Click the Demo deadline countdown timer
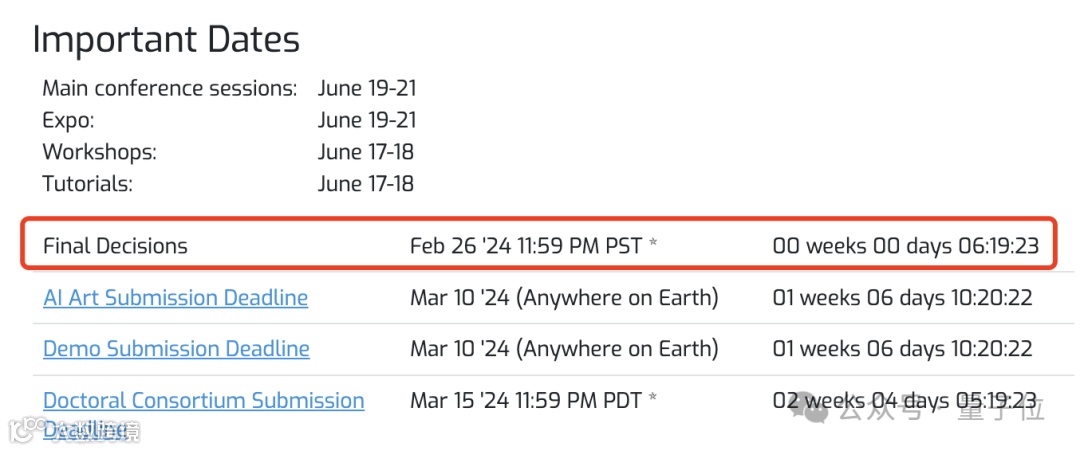The image size is (1080, 451). point(902,348)
